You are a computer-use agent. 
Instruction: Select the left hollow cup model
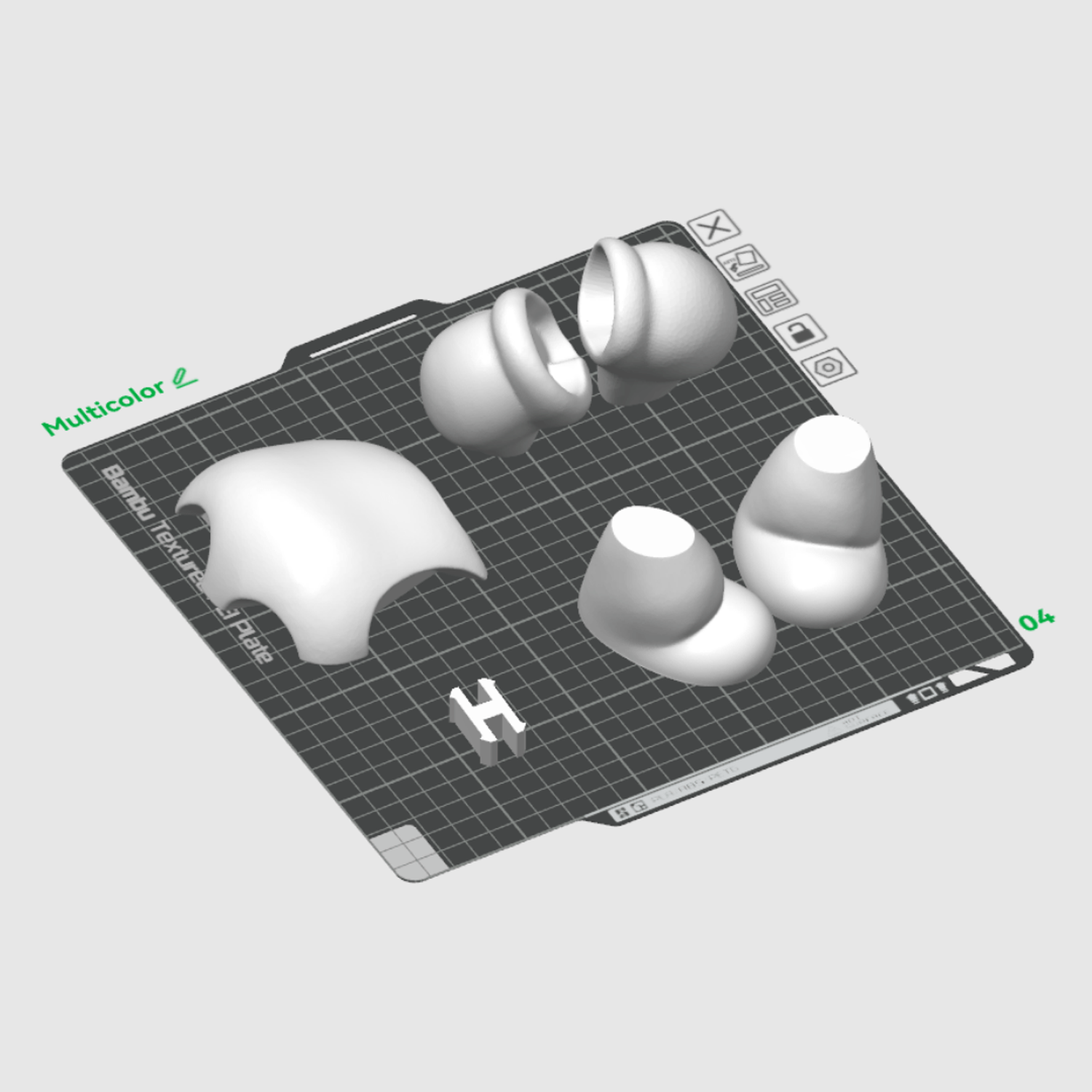[x=505, y=371]
